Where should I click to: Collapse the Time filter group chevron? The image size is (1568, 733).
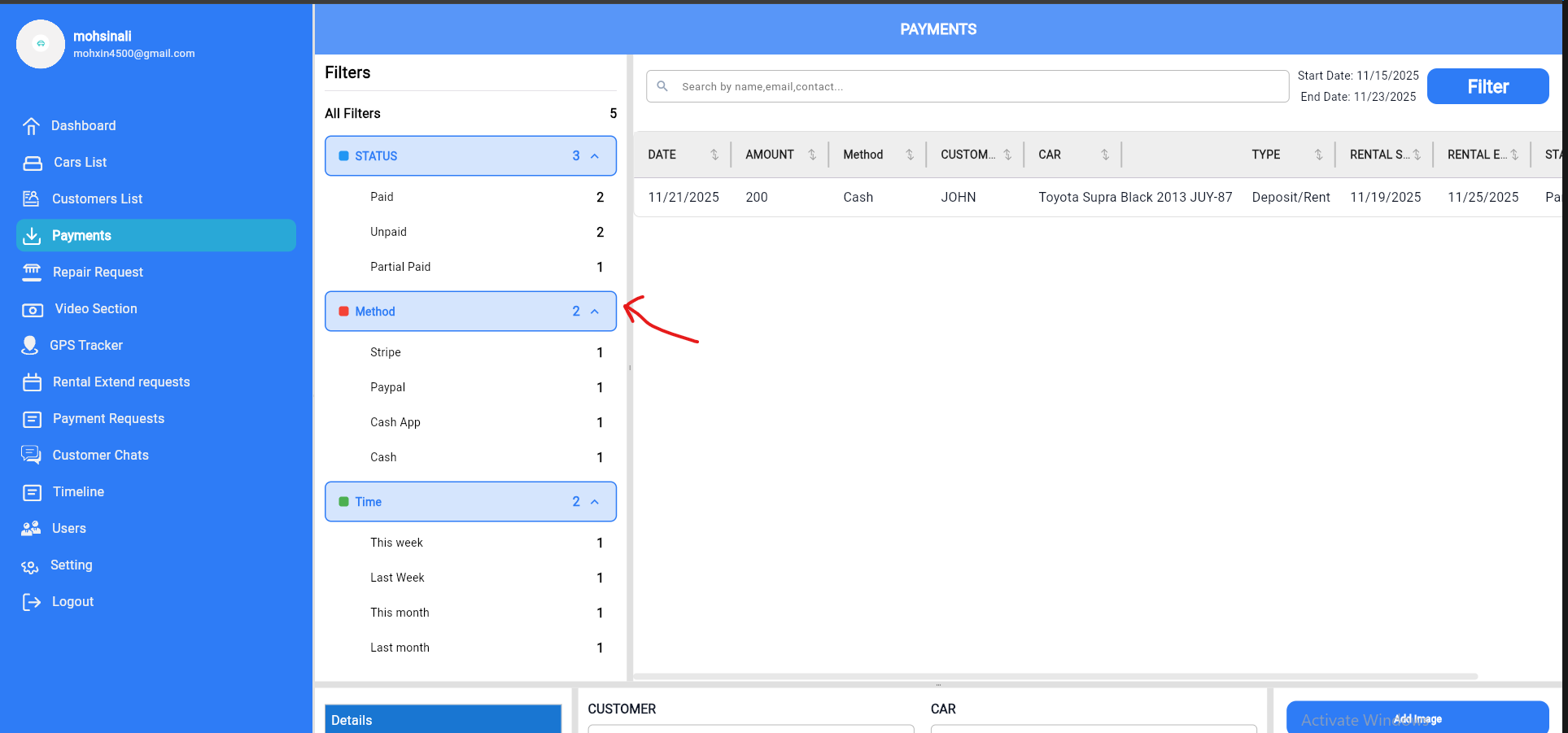[x=595, y=502]
